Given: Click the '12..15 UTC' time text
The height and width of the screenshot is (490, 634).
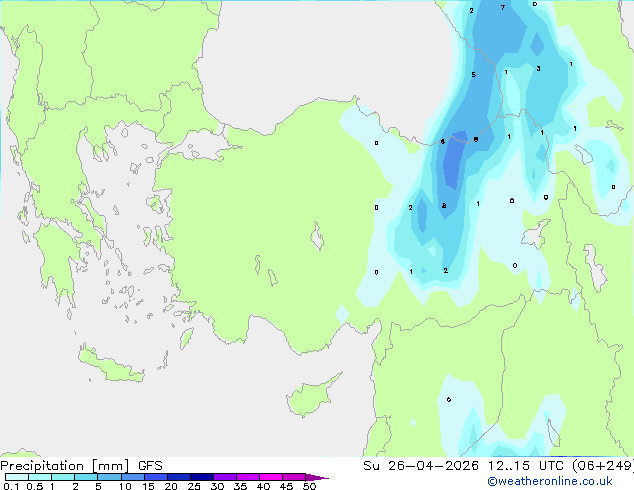Looking at the screenshot, I should pyautogui.click(x=526, y=466).
